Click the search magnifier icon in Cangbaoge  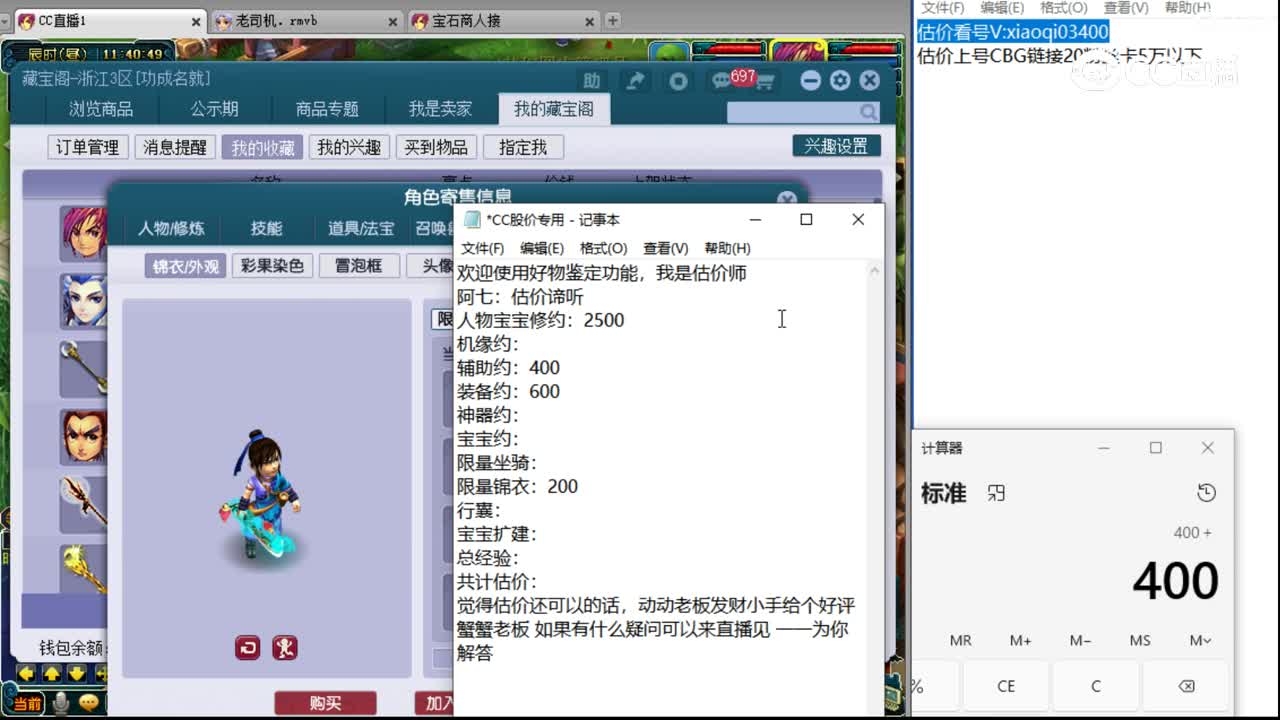point(869,112)
